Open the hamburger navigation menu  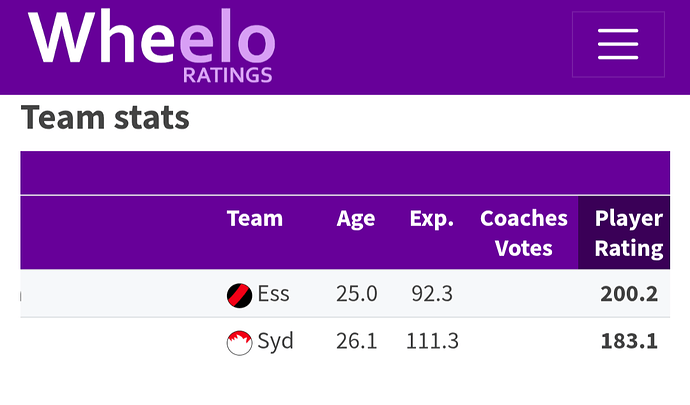(x=618, y=44)
